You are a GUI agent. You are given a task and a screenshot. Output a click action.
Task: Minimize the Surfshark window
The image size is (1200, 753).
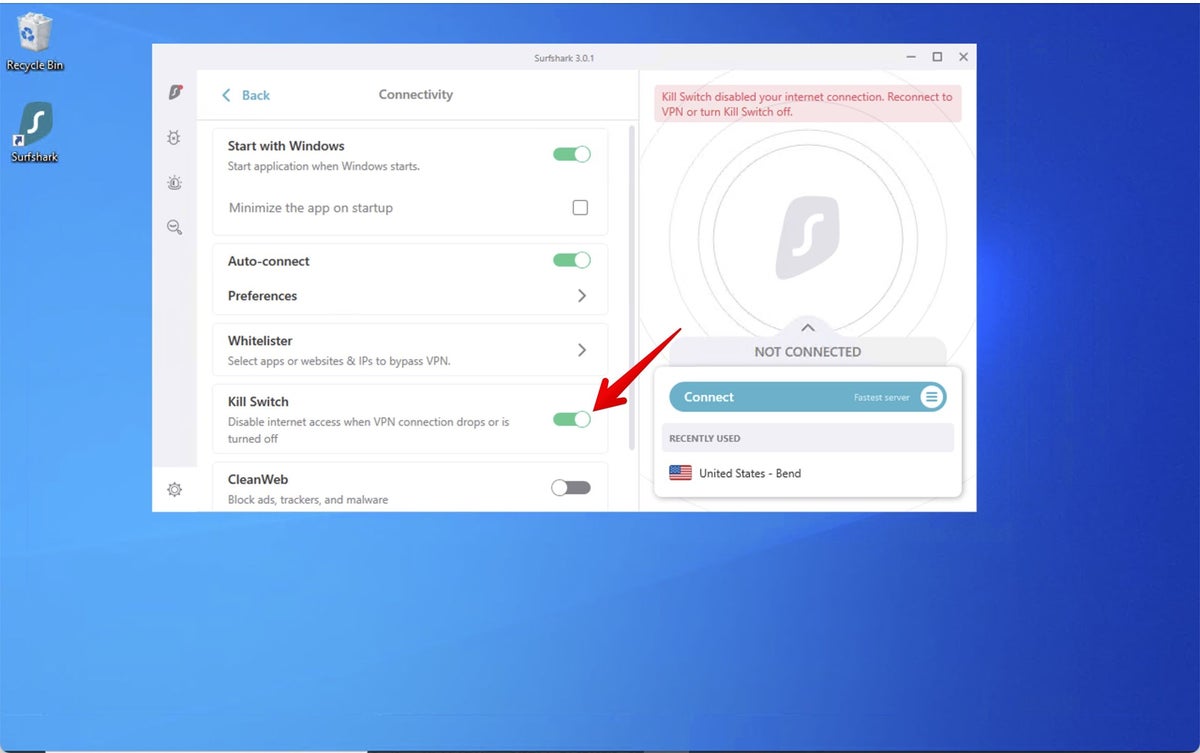tap(911, 57)
